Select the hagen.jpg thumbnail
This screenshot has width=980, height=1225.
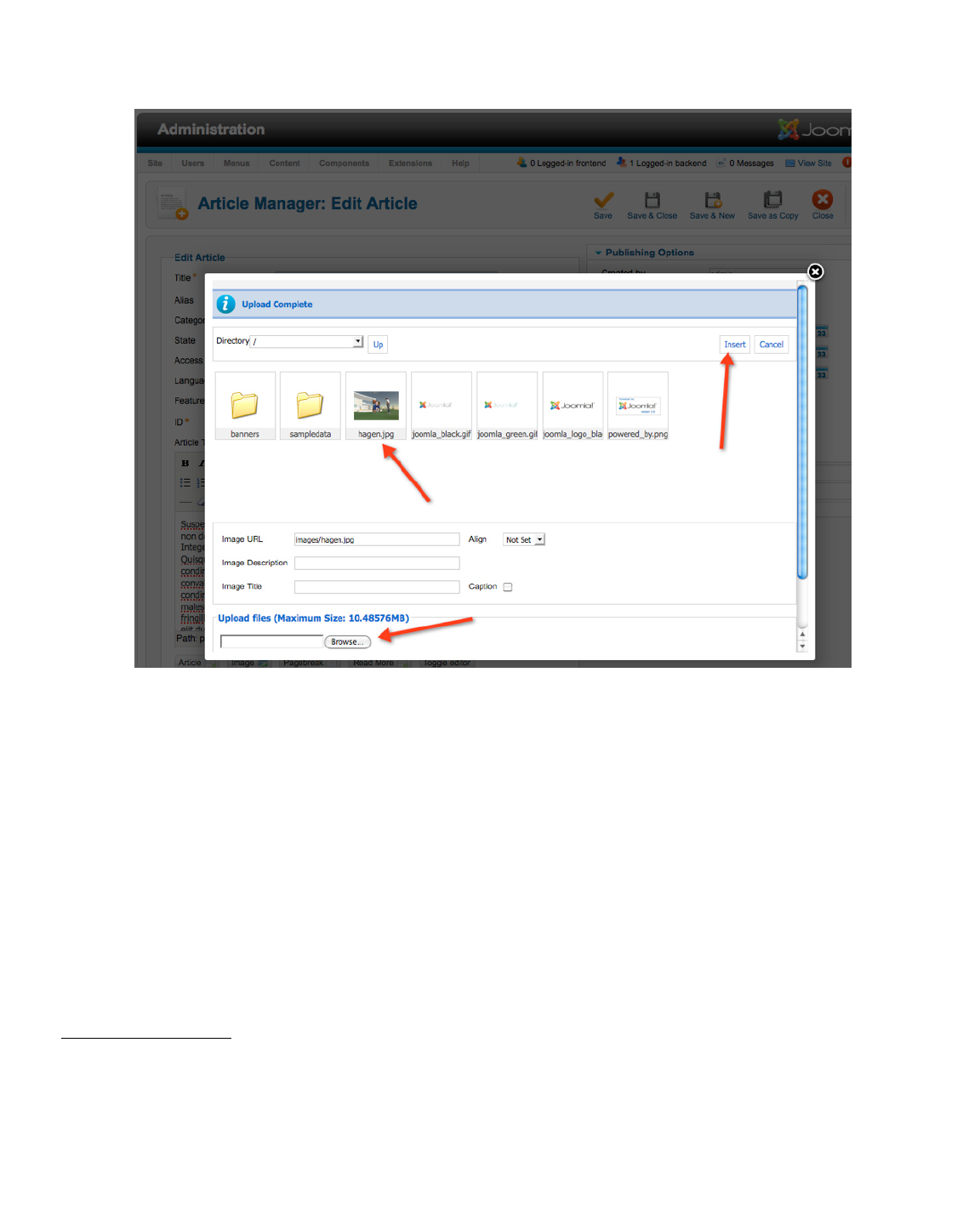(376, 406)
